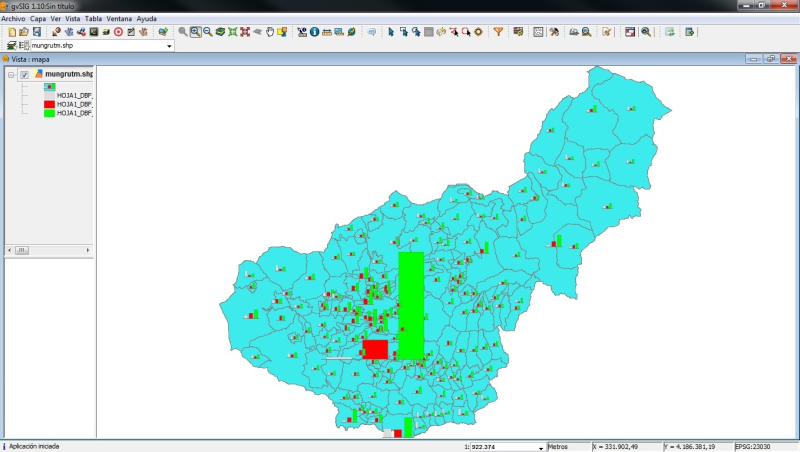Open the Ver menu
Image resolution: width=800 pixels, height=452 pixels.
(x=56, y=18)
